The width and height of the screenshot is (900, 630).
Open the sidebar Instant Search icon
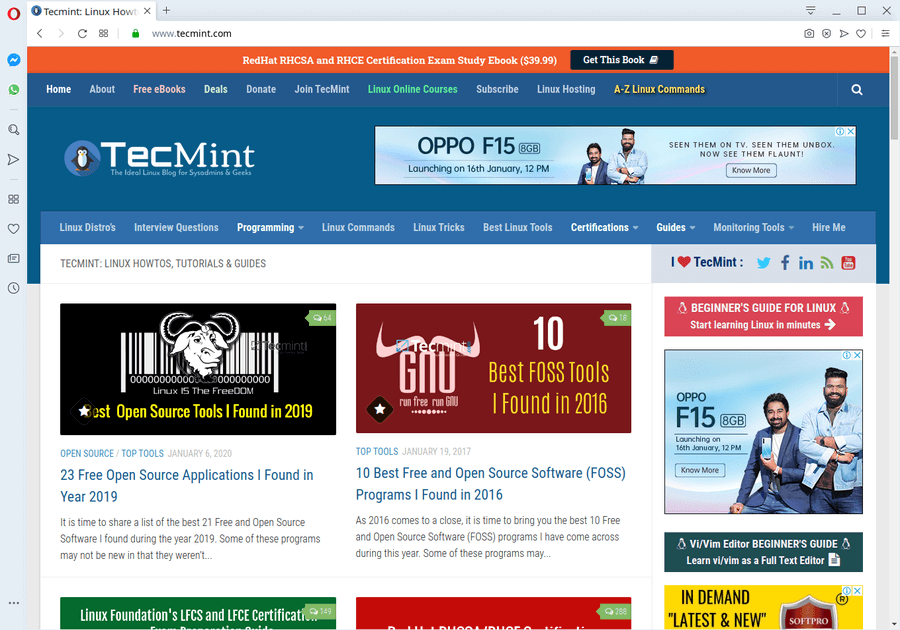14,130
